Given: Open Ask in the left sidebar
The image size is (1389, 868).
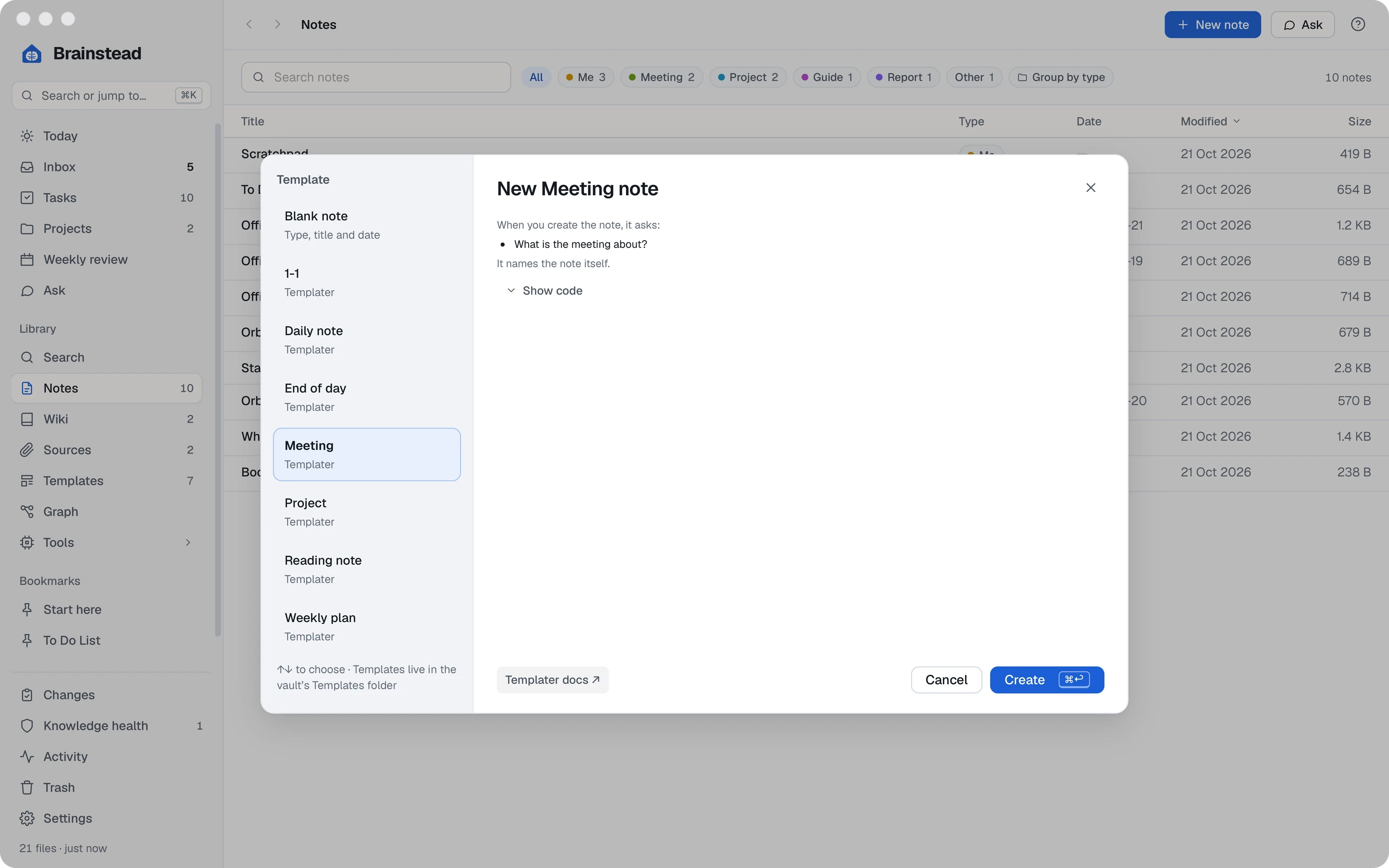Looking at the screenshot, I should [x=106, y=290].
